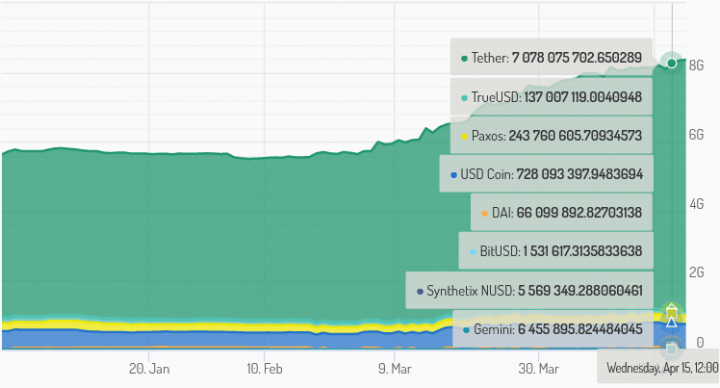Click the purple Synthetix NUSD dot
Screen dimensions: 720x388
pyautogui.click(x=420, y=292)
